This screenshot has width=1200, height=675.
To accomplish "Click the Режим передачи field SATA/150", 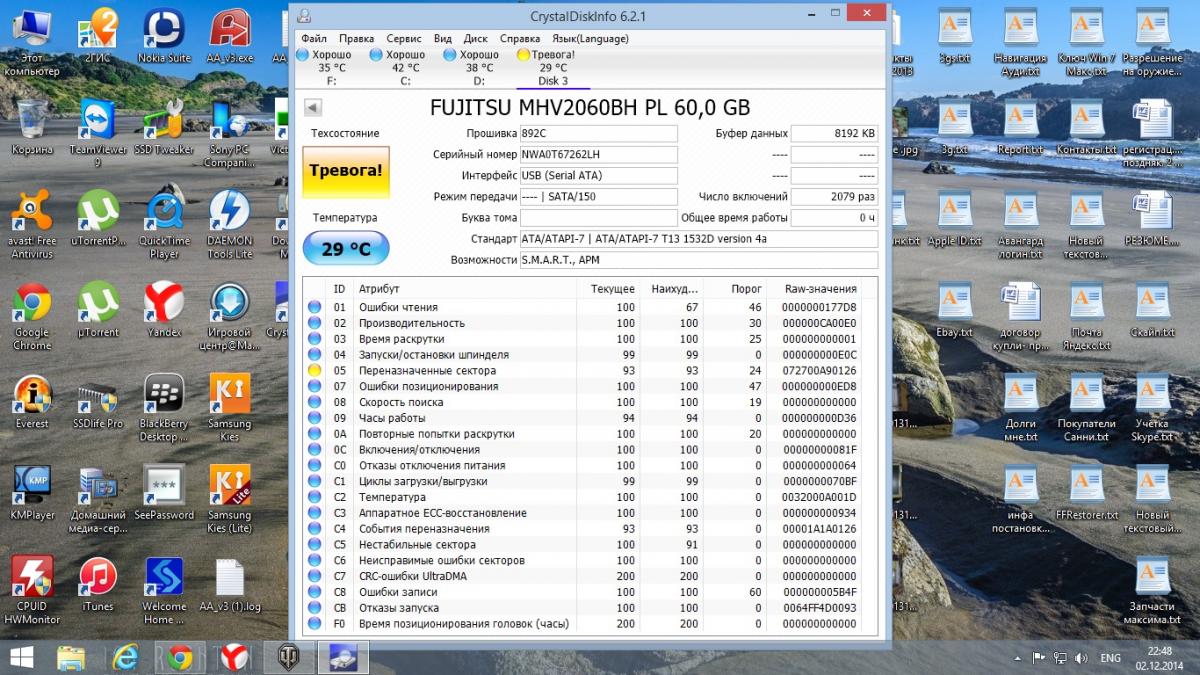I will [x=598, y=197].
